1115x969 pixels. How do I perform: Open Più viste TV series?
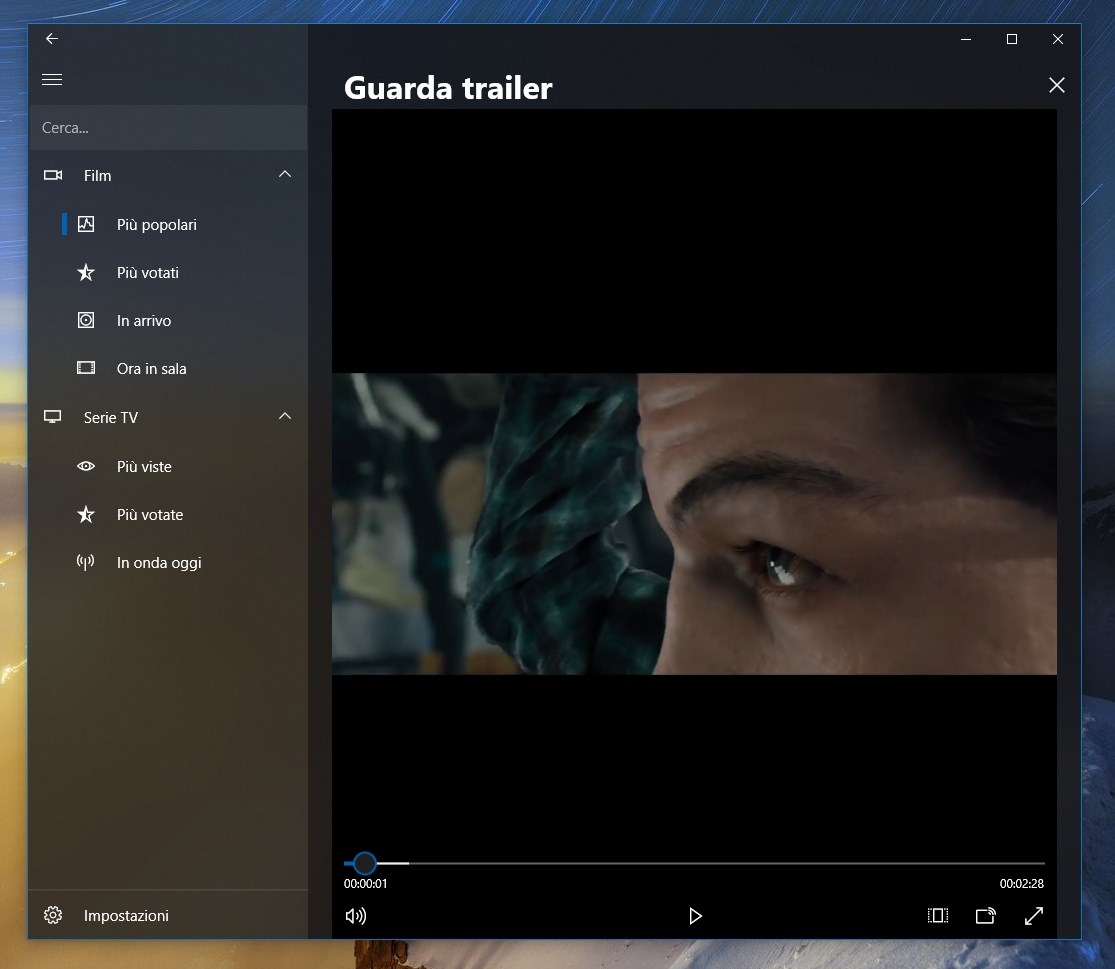[144, 467]
